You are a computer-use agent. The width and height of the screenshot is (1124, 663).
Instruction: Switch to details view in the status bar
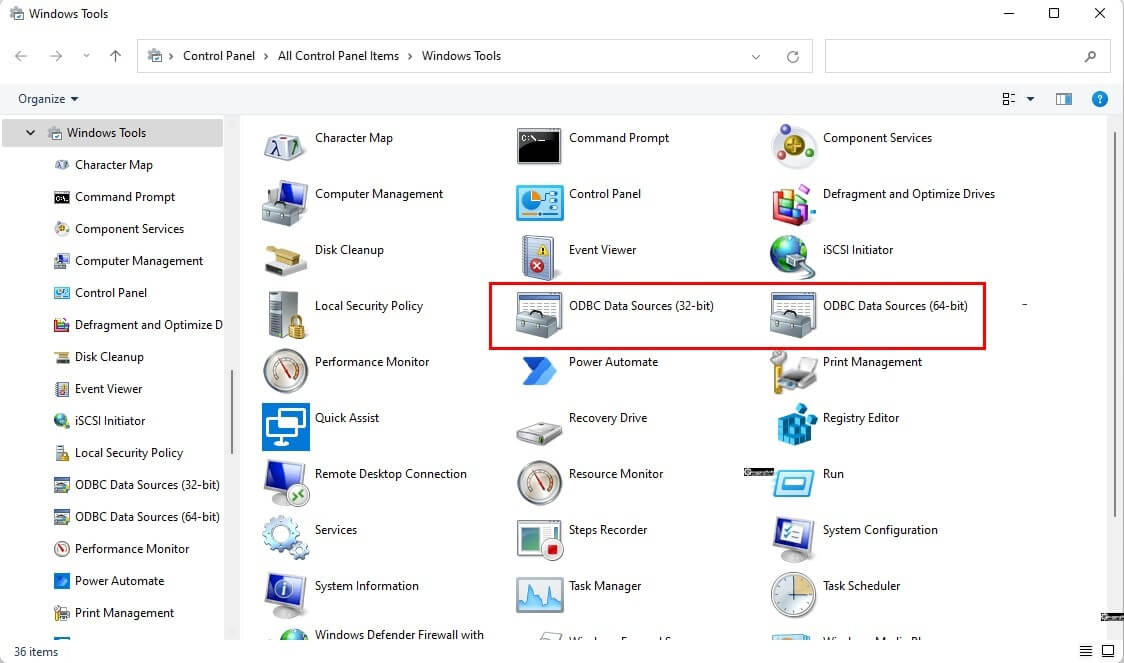point(1086,651)
